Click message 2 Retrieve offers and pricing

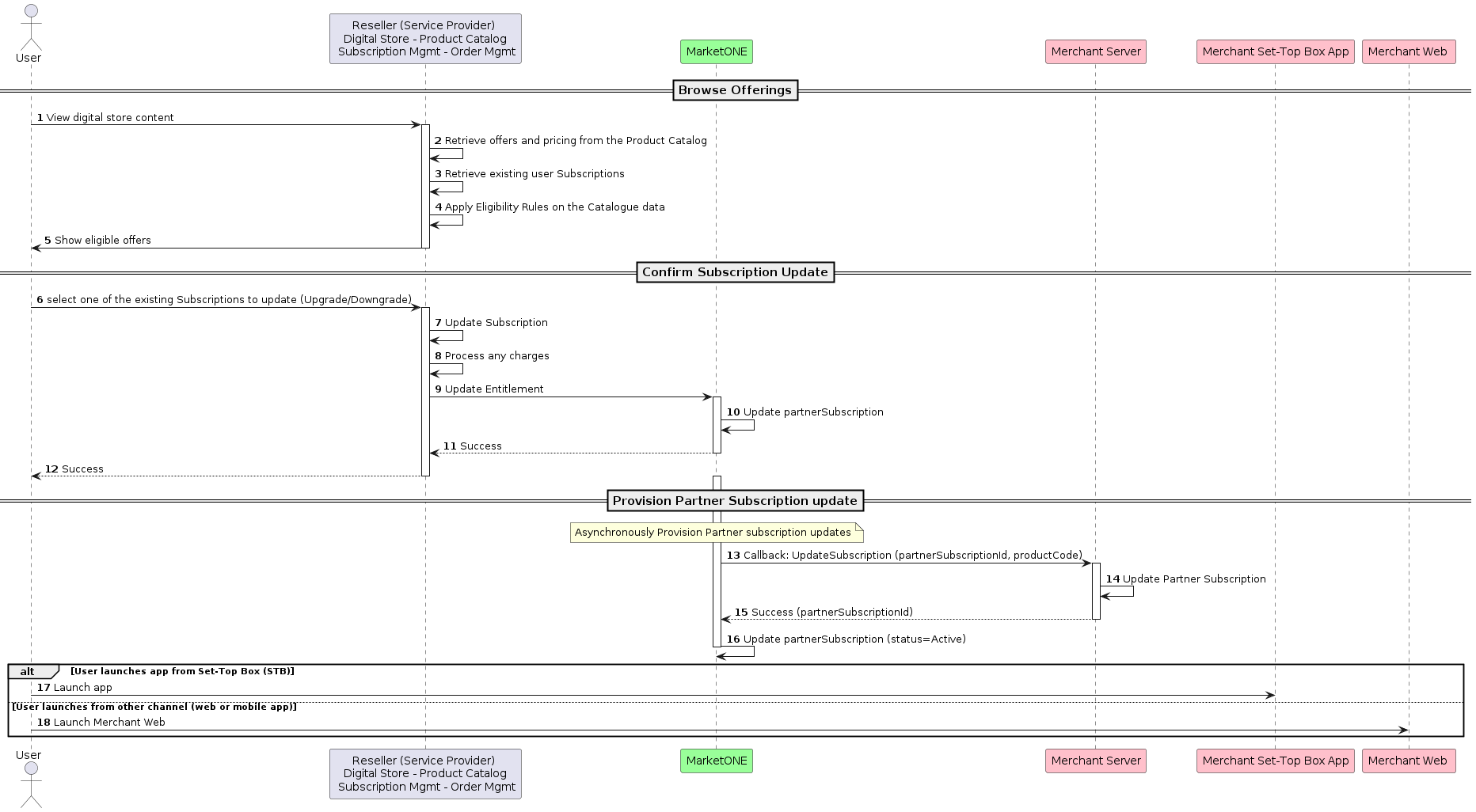[x=570, y=141]
